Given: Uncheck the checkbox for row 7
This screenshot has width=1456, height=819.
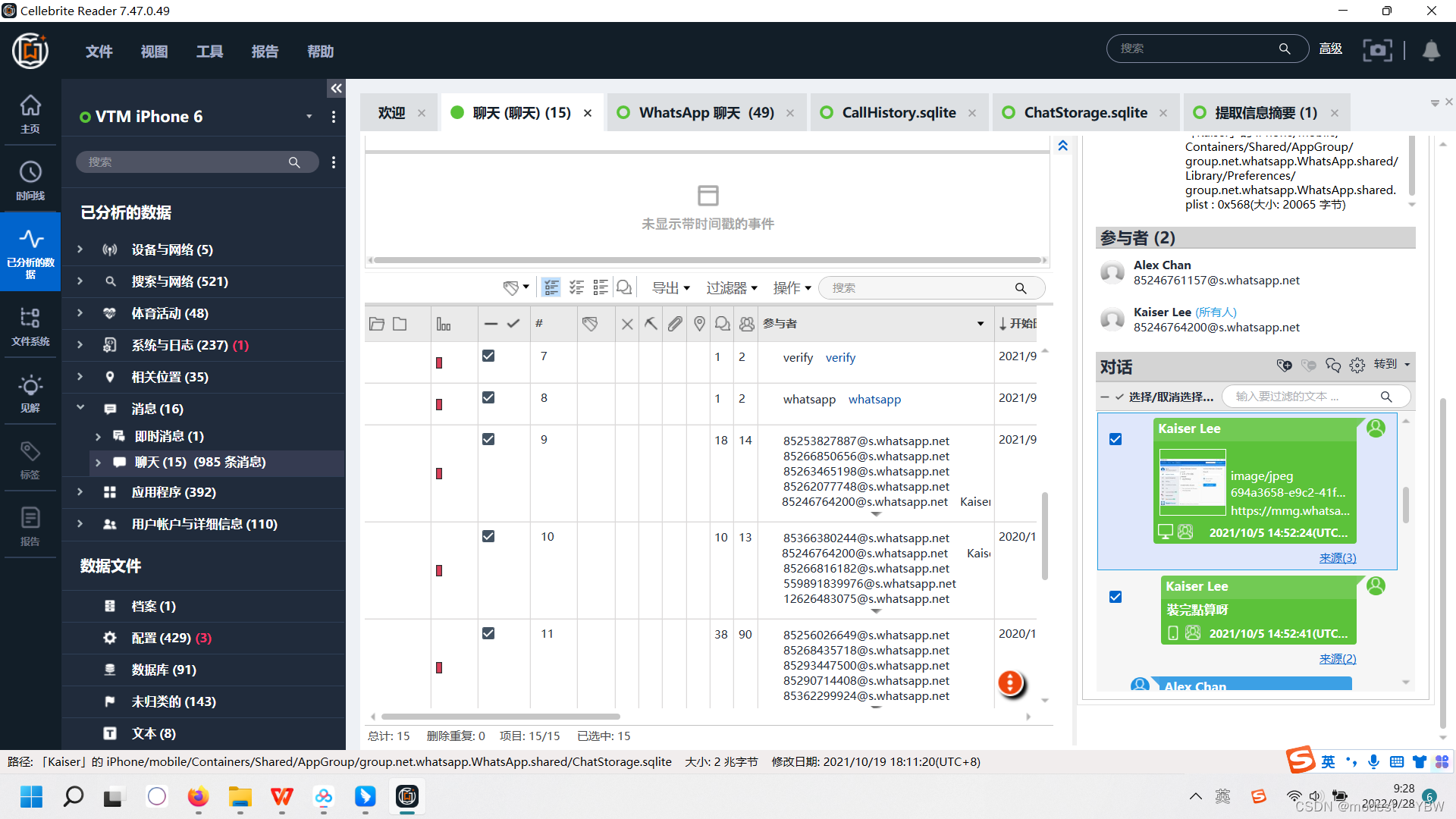Looking at the screenshot, I should (x=488, y=356).
